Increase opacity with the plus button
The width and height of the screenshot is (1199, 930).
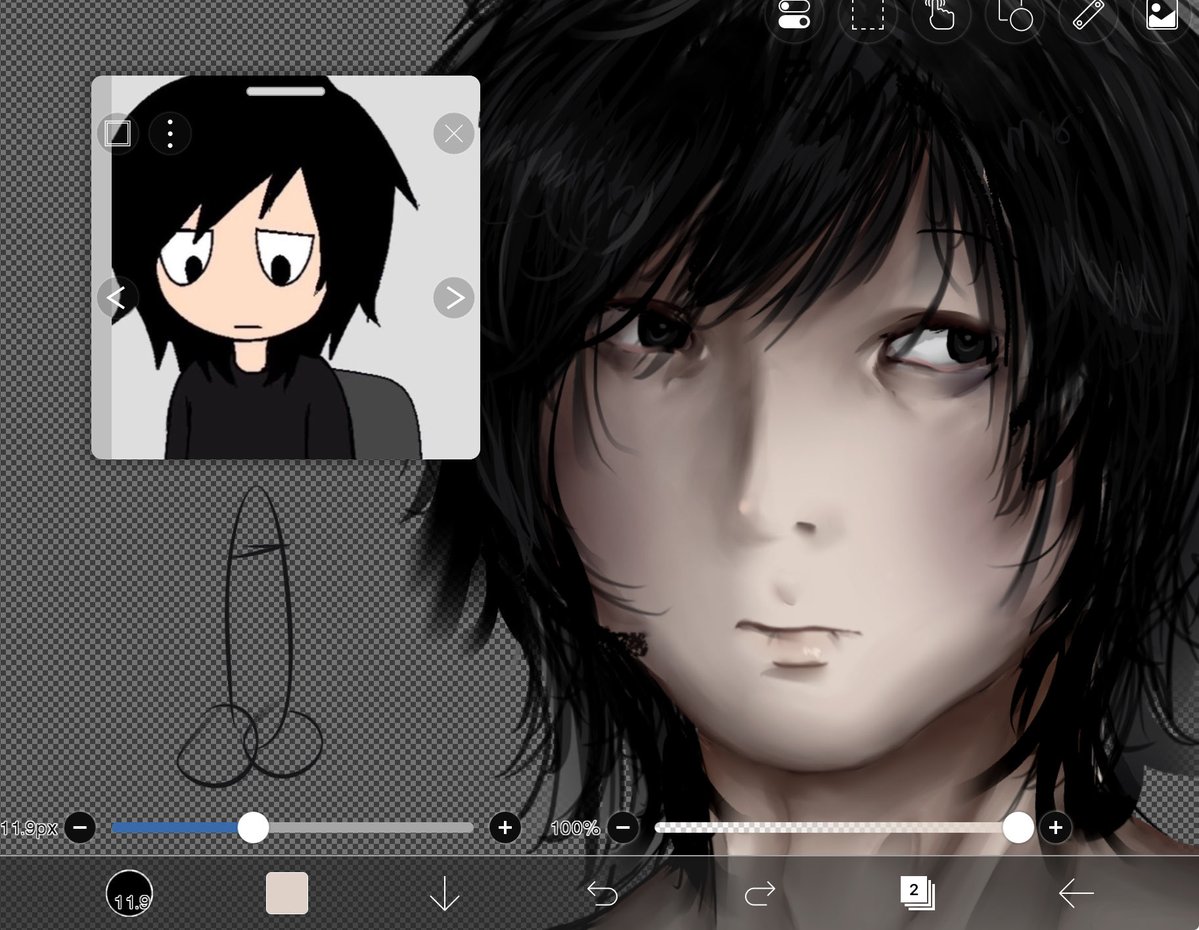(1056, 828)
